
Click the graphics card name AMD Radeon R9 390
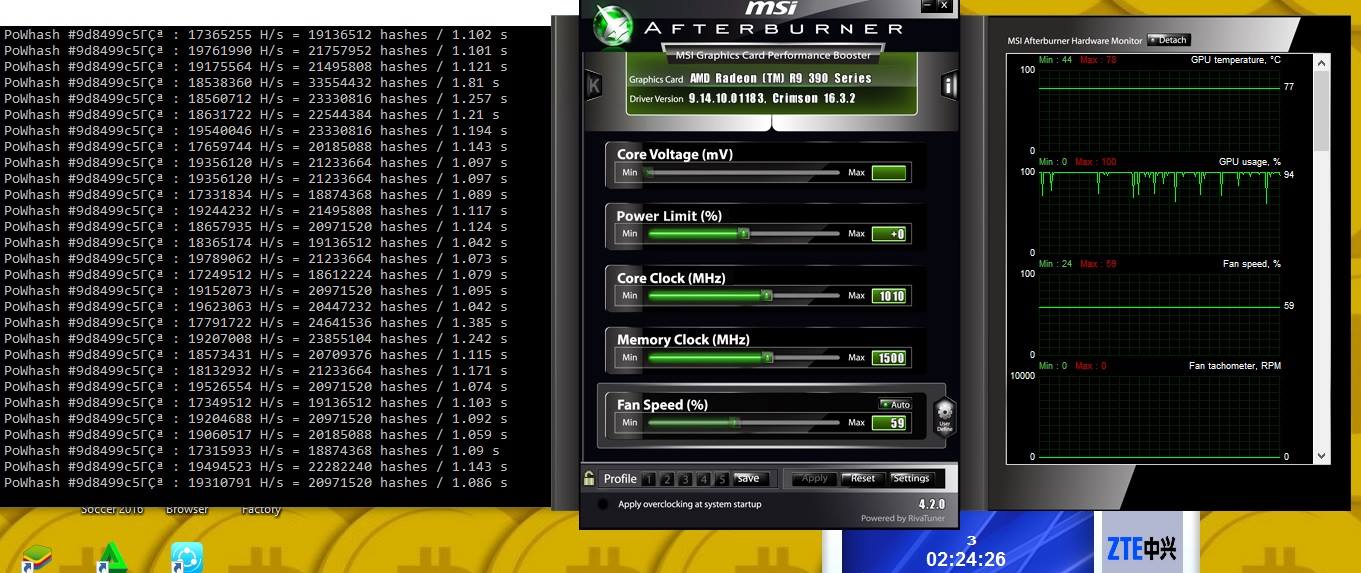point(780,78)
